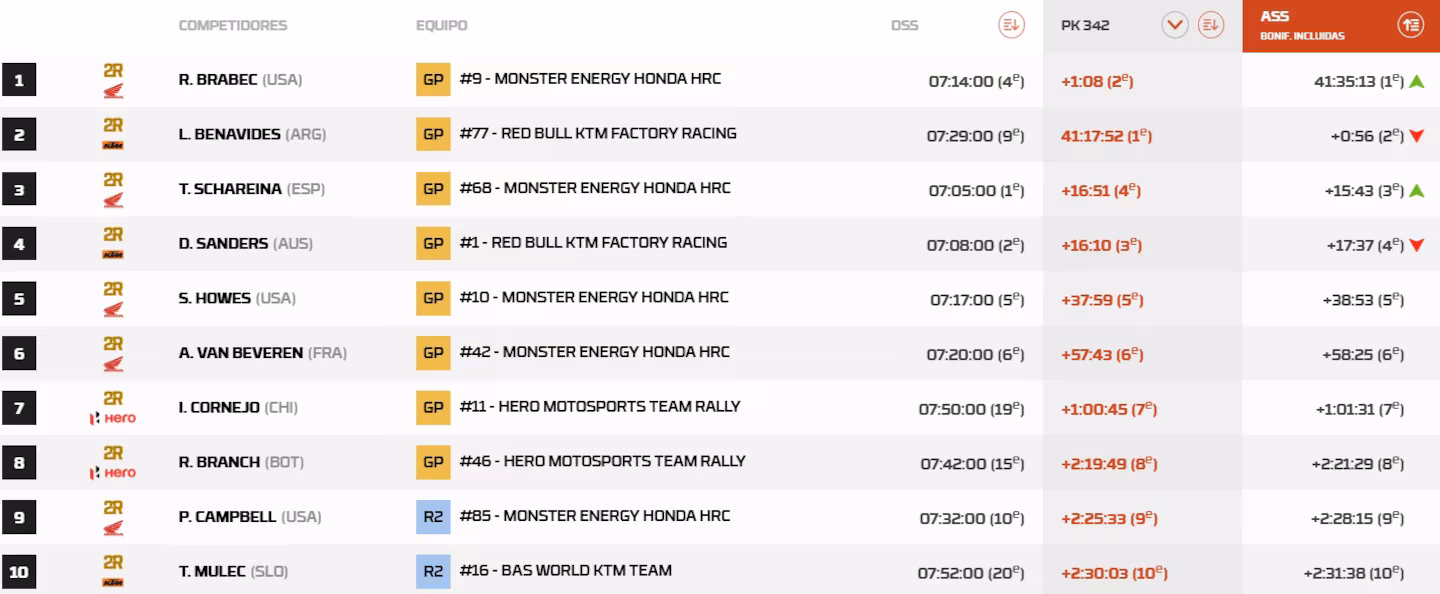This screenshot has width=1440, height=594.
Task: Click green up arrow in Schareina row
Action: pyautogui.click(x=1416, y=191)
